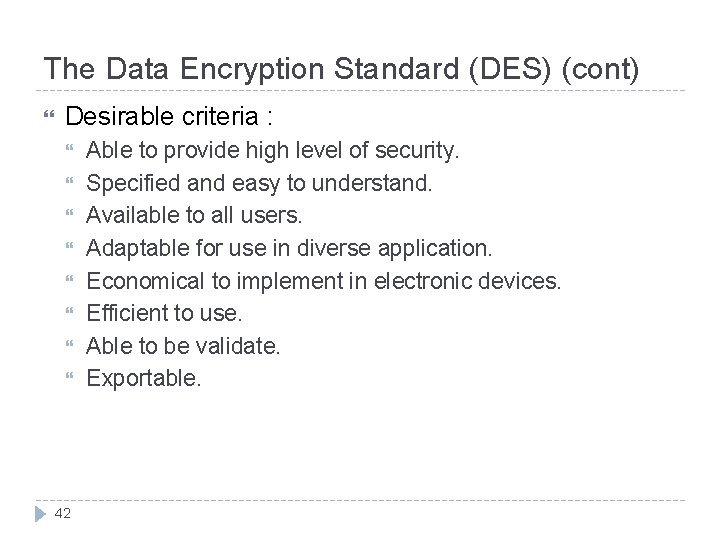Click the bullet marker before Adaptable for use
The image size is (720, 540).
[70, 249]
